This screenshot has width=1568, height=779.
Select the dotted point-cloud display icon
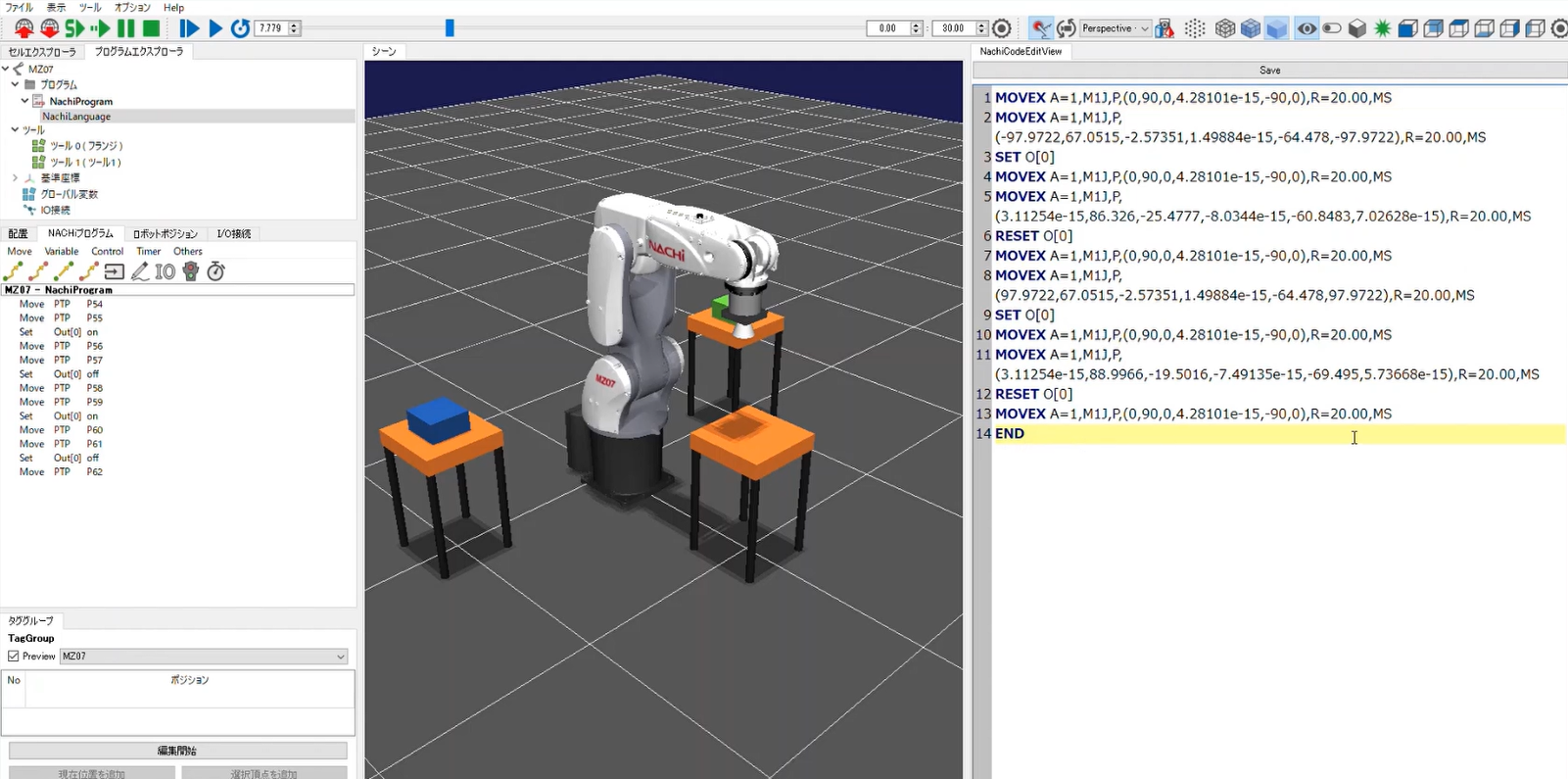(1195, 28)
